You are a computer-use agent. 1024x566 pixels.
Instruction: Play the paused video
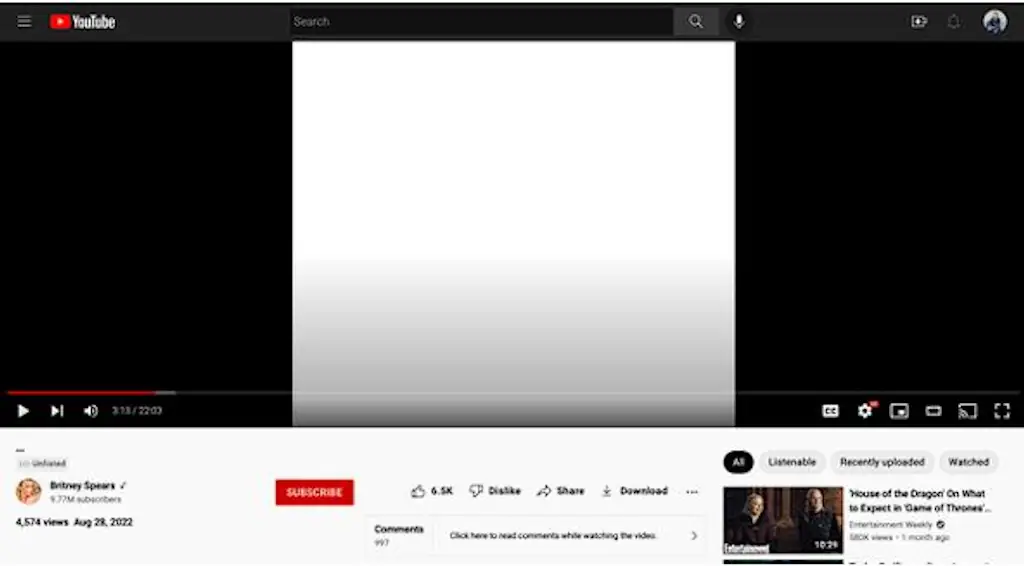23,411
